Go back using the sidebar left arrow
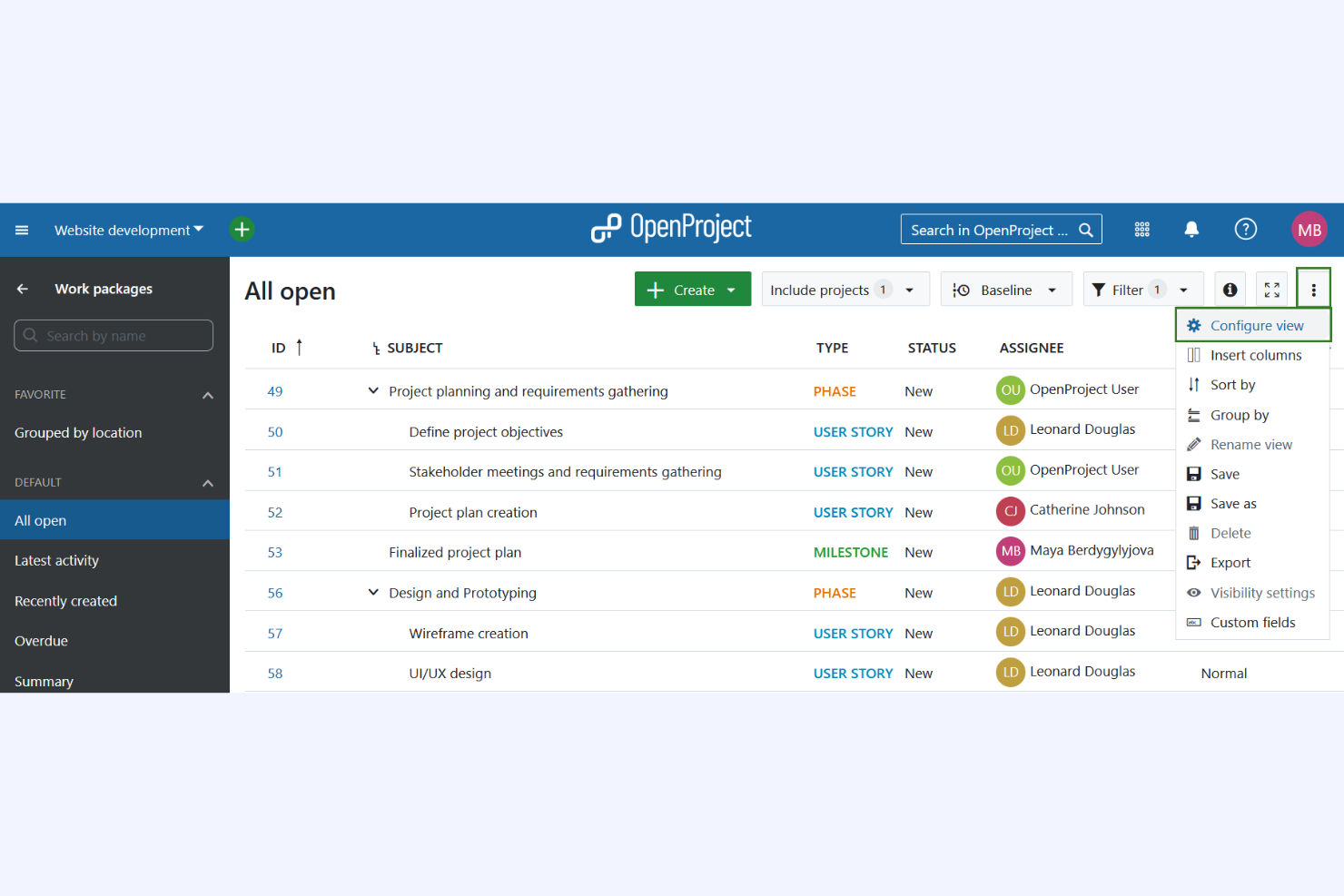The width and height of the screenshot is (1344, 896). (x=23, y=289)
